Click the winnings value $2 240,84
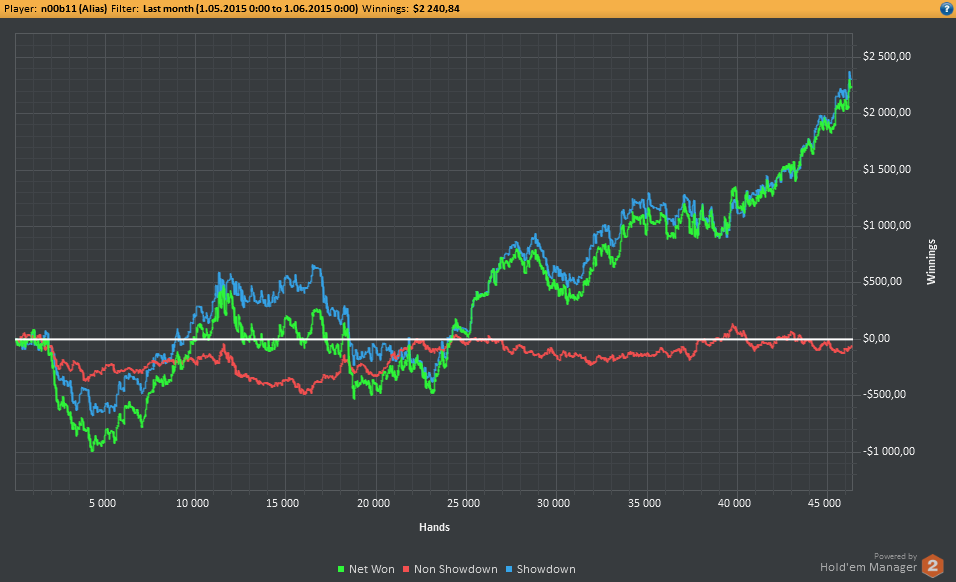The height and width of the screenshot is (582, 956). click(x=436, y=9)
